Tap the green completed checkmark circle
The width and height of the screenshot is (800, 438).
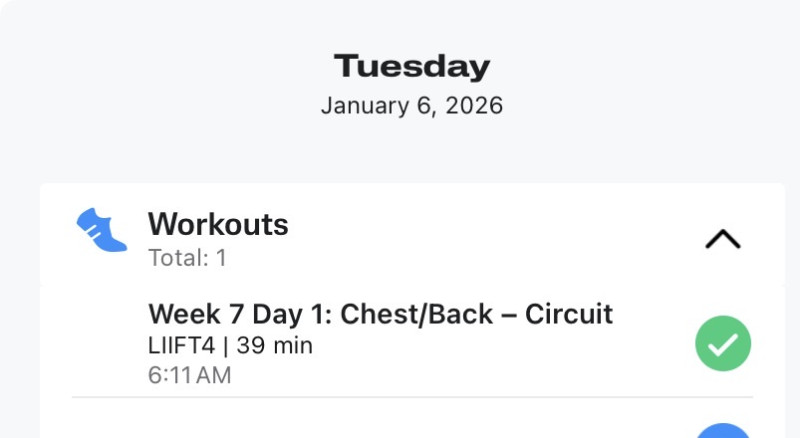tap(723, 344)
